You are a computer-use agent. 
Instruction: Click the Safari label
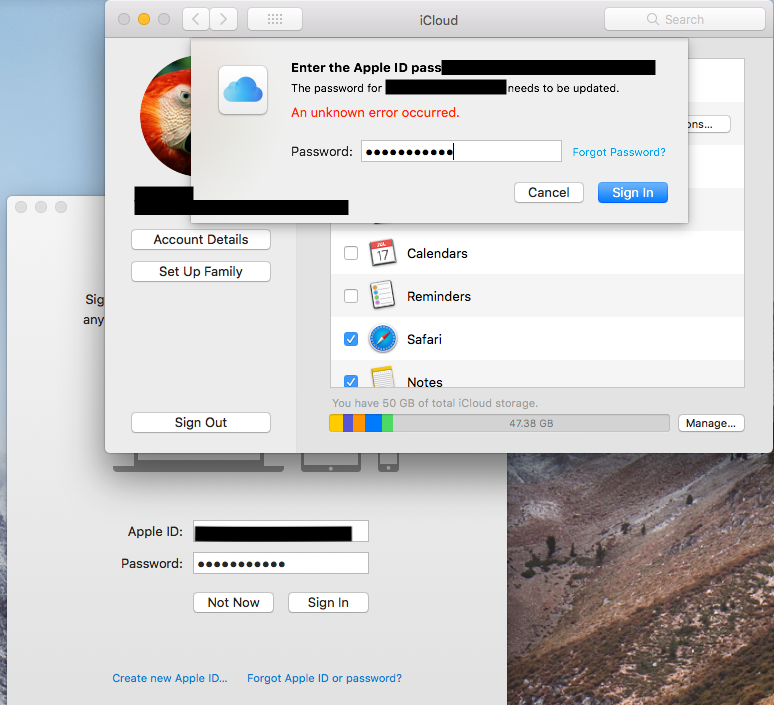(x=425, y=339)
